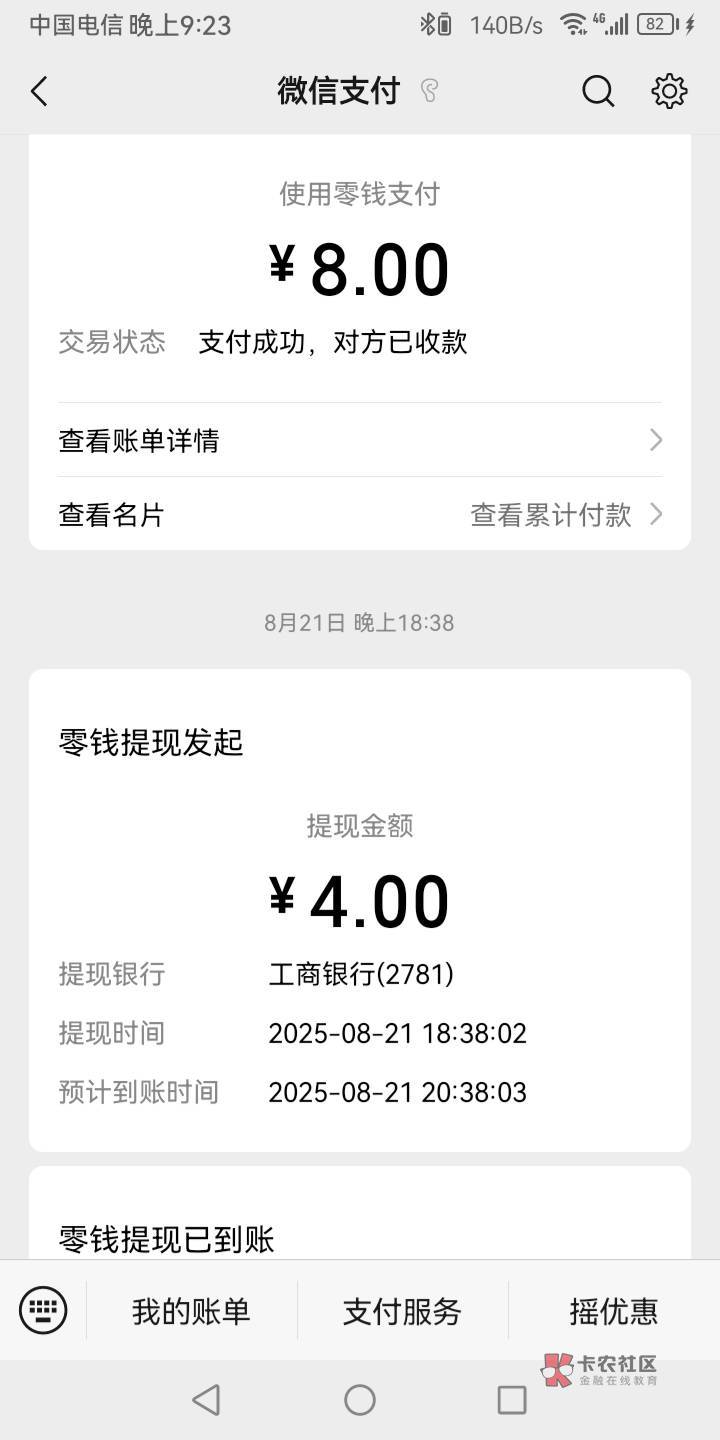Tap the back arrow icon
The height and width of the screenshot is (1440, 720).
pos(40,92)
